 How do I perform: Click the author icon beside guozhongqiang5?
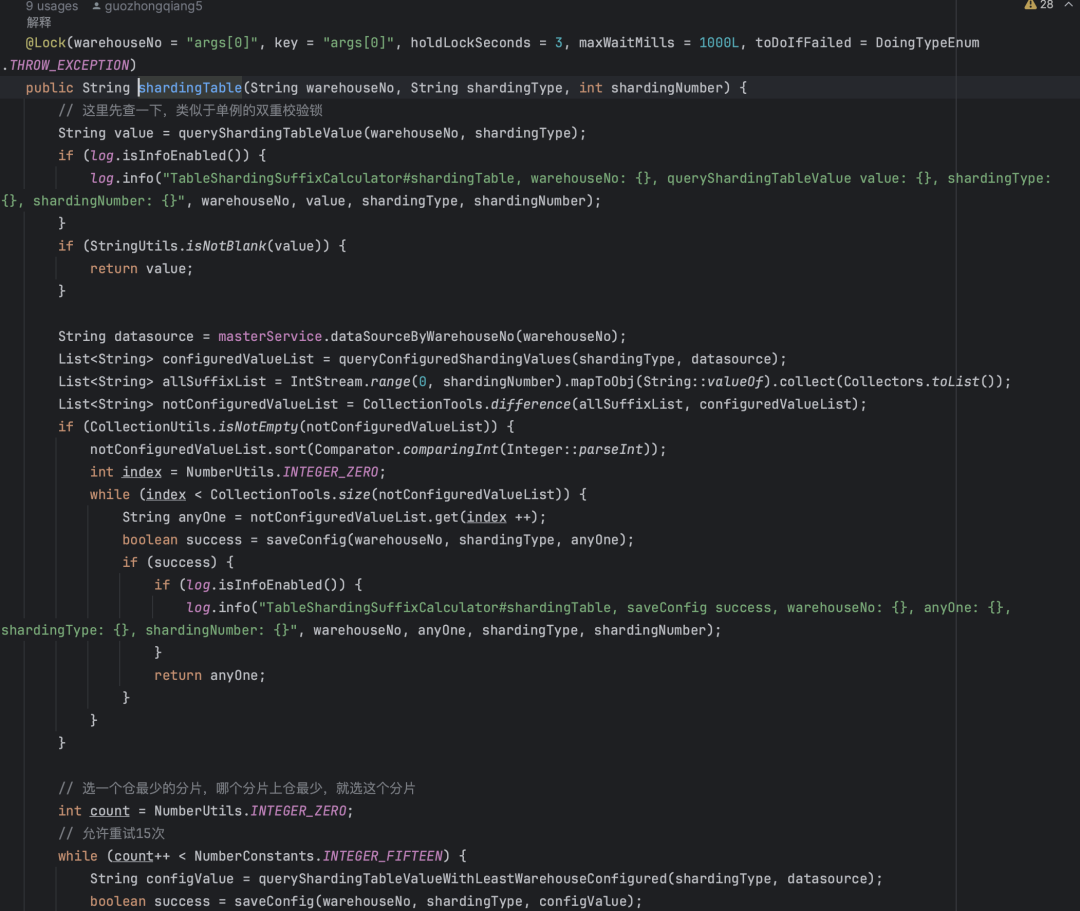[96, 6]
